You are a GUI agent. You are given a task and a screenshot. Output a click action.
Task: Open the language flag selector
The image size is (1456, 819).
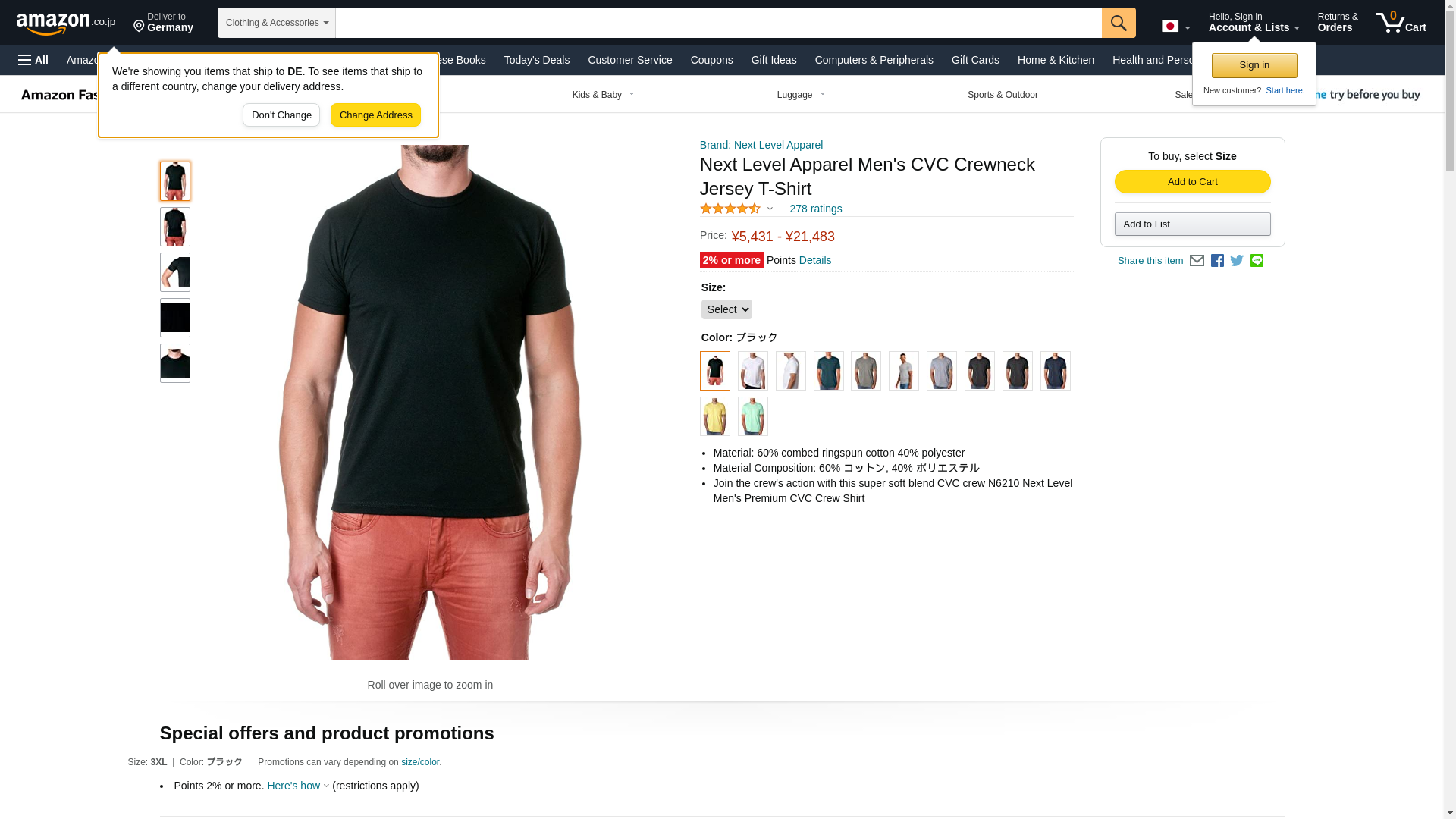(1175, 27)
